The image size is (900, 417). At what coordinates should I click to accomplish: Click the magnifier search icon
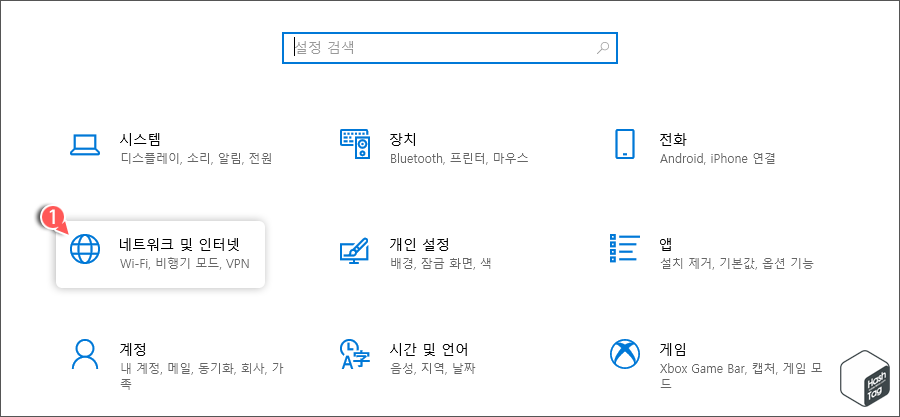[603, 48]
